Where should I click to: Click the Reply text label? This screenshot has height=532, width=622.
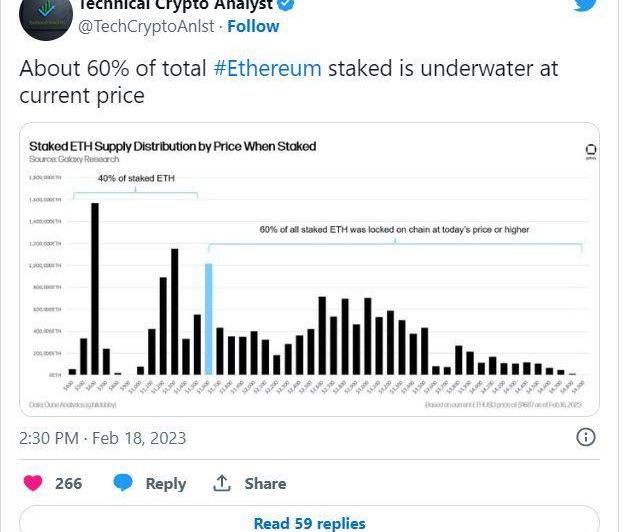pos(166,484)
